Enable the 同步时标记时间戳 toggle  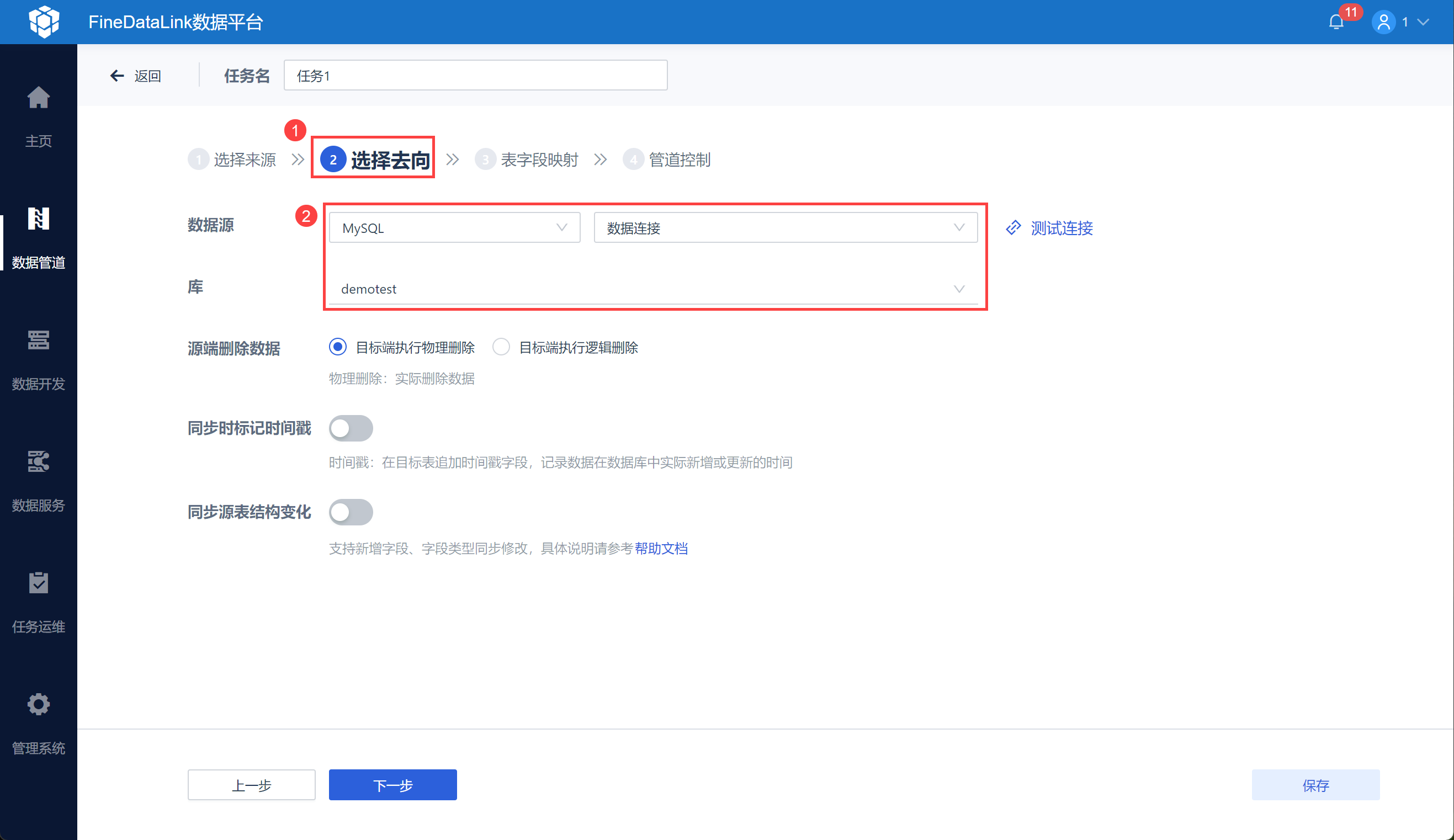(351, 428)
